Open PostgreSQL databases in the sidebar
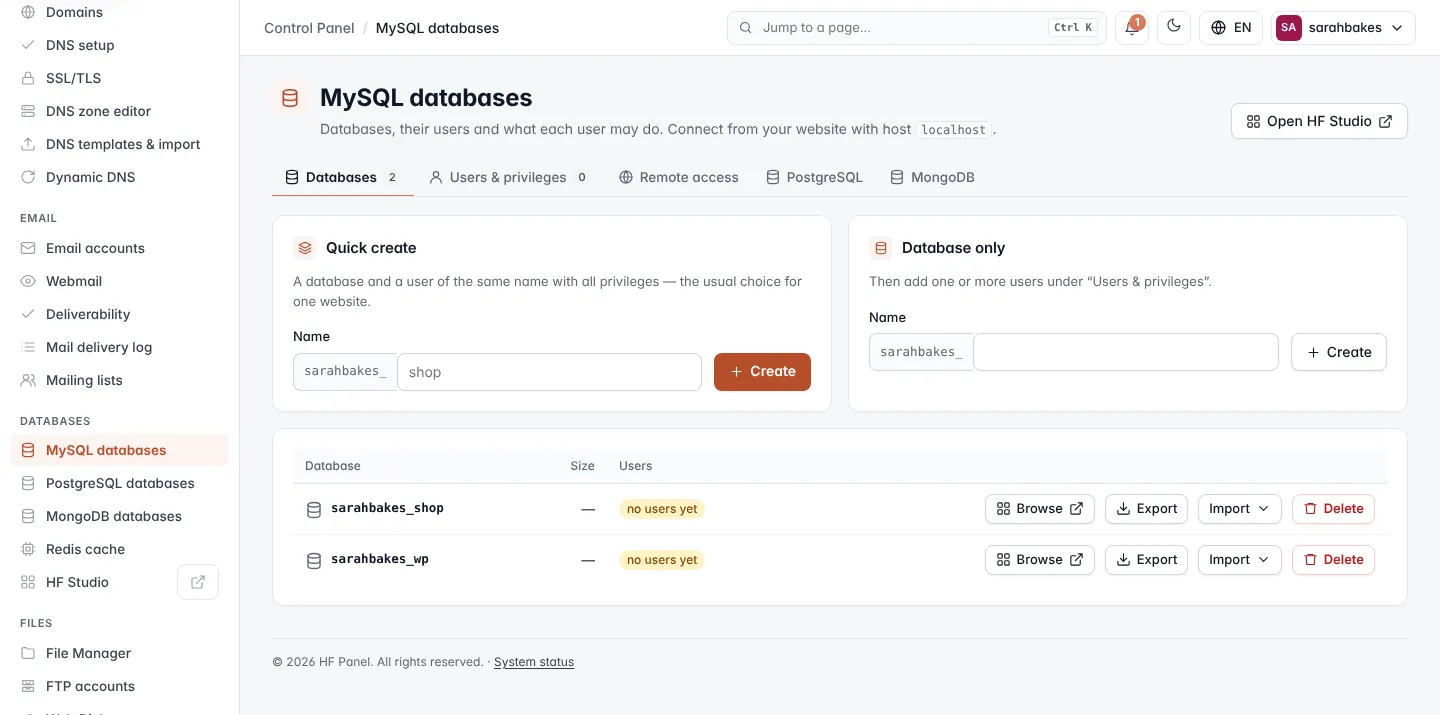 coord(119,483)
